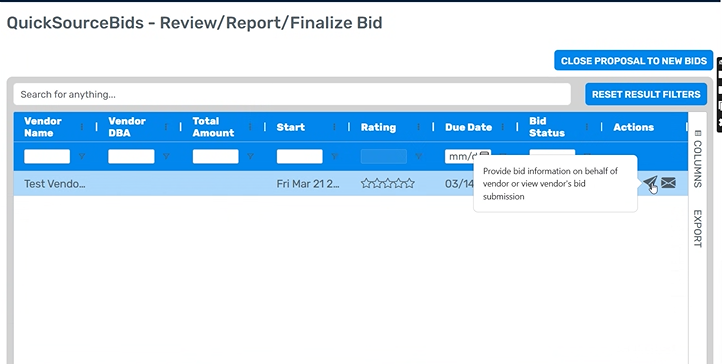
Task: Select the 'Fri Mar 21 2...' start cell
Action: coord(308,184)
